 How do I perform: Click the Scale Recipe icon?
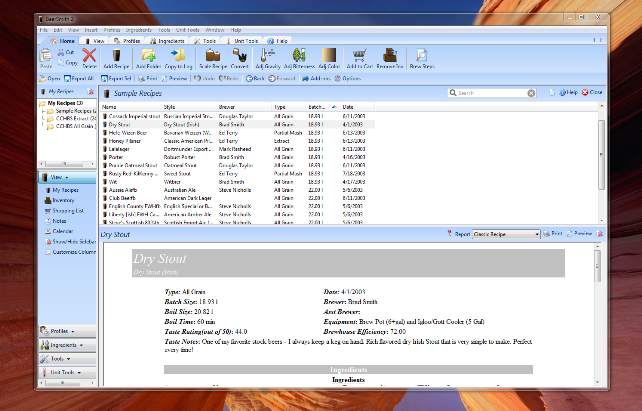pyautogui.click(x=212, y=58)
